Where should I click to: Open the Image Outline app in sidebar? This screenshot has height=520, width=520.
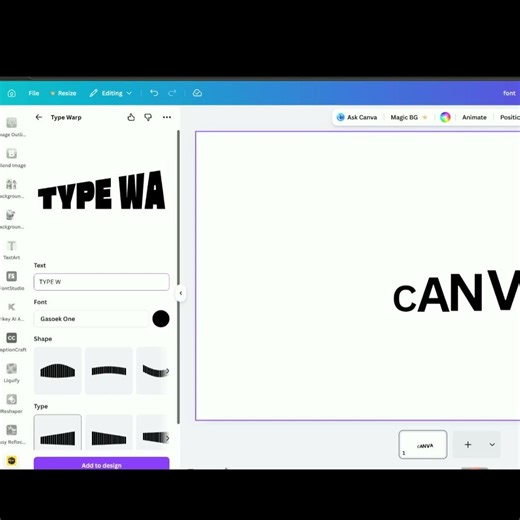pyautogui.click(x=12, y=127)
